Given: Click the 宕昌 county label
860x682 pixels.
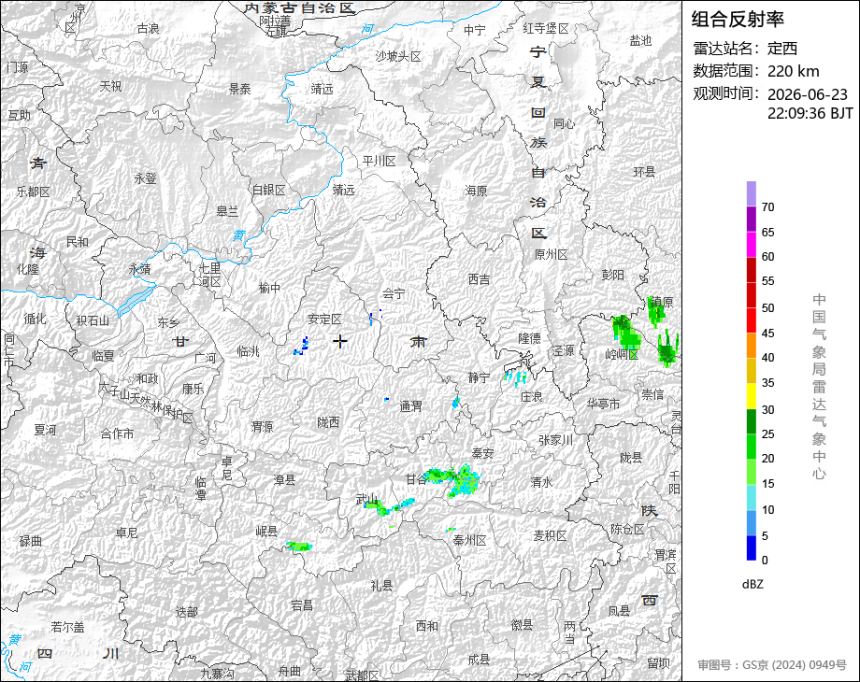Looking at the screenshot, I should click(x=302, y=605).
